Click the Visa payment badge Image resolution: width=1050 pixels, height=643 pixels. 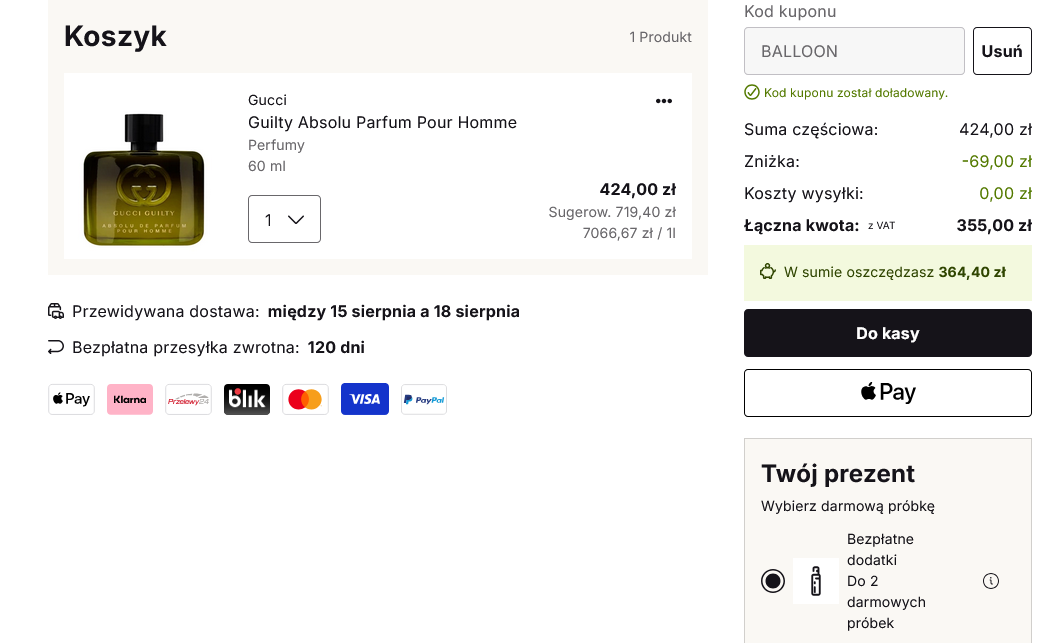pos(365,399)
